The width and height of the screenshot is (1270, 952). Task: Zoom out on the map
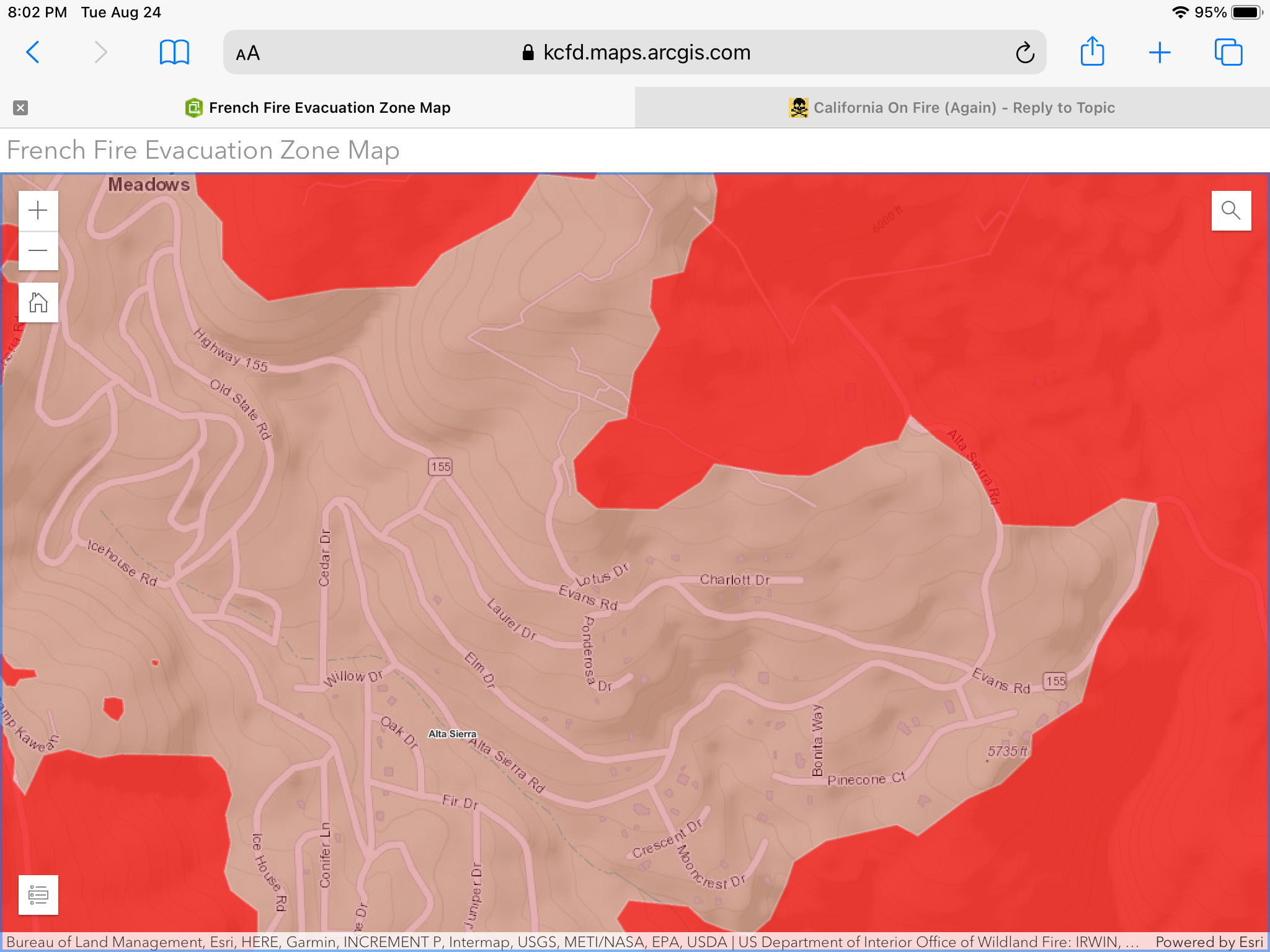point(38,250)
